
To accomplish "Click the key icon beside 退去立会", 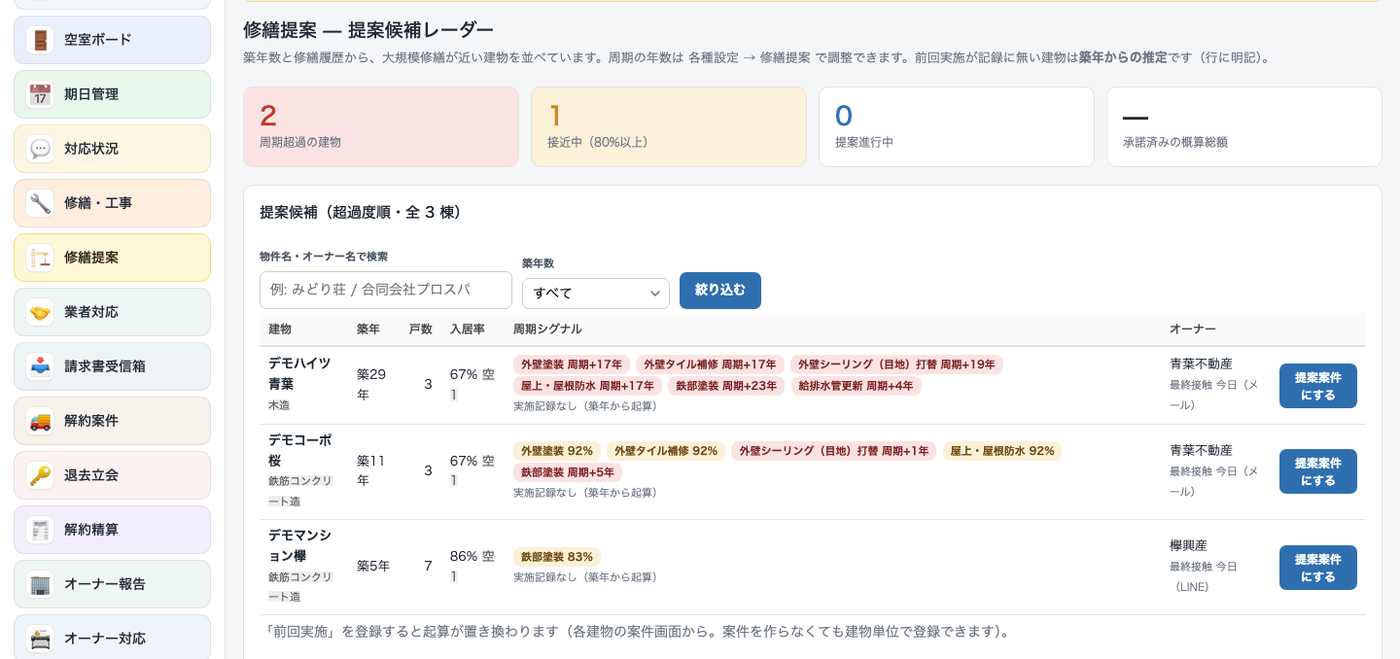I will (40, 475).
